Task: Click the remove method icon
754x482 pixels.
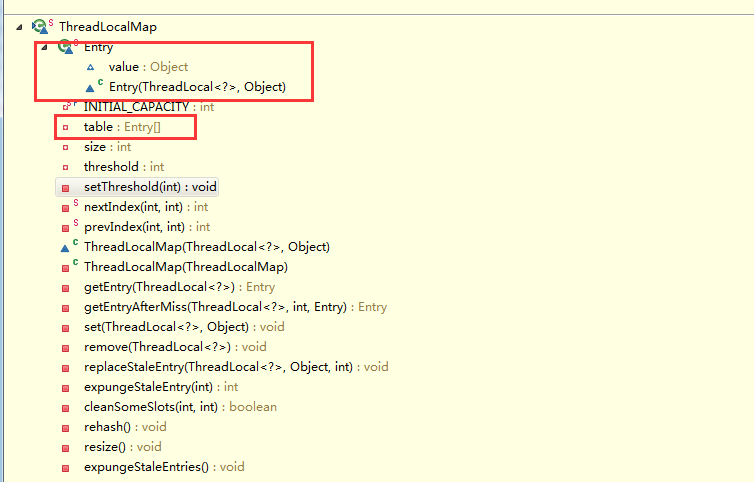Action: coord(65,348)
